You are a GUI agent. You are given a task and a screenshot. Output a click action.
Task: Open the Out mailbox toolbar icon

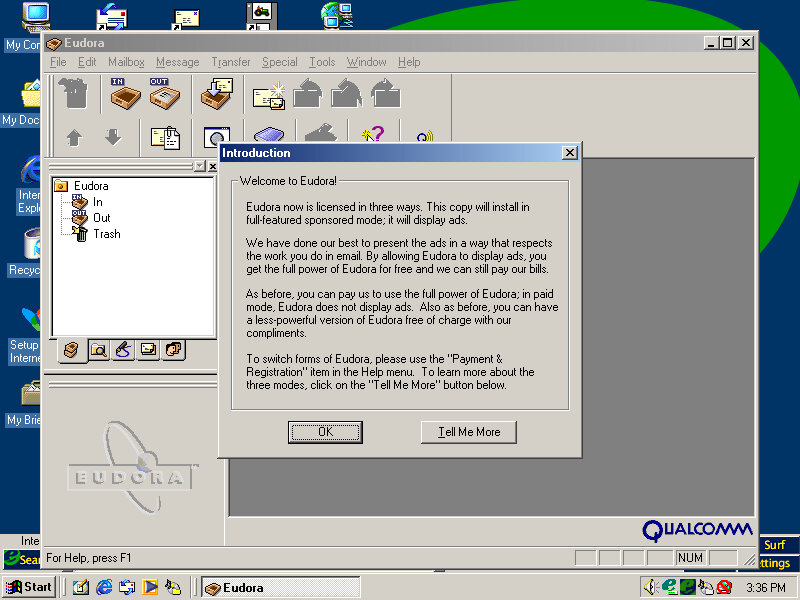(x=164, y=94)
